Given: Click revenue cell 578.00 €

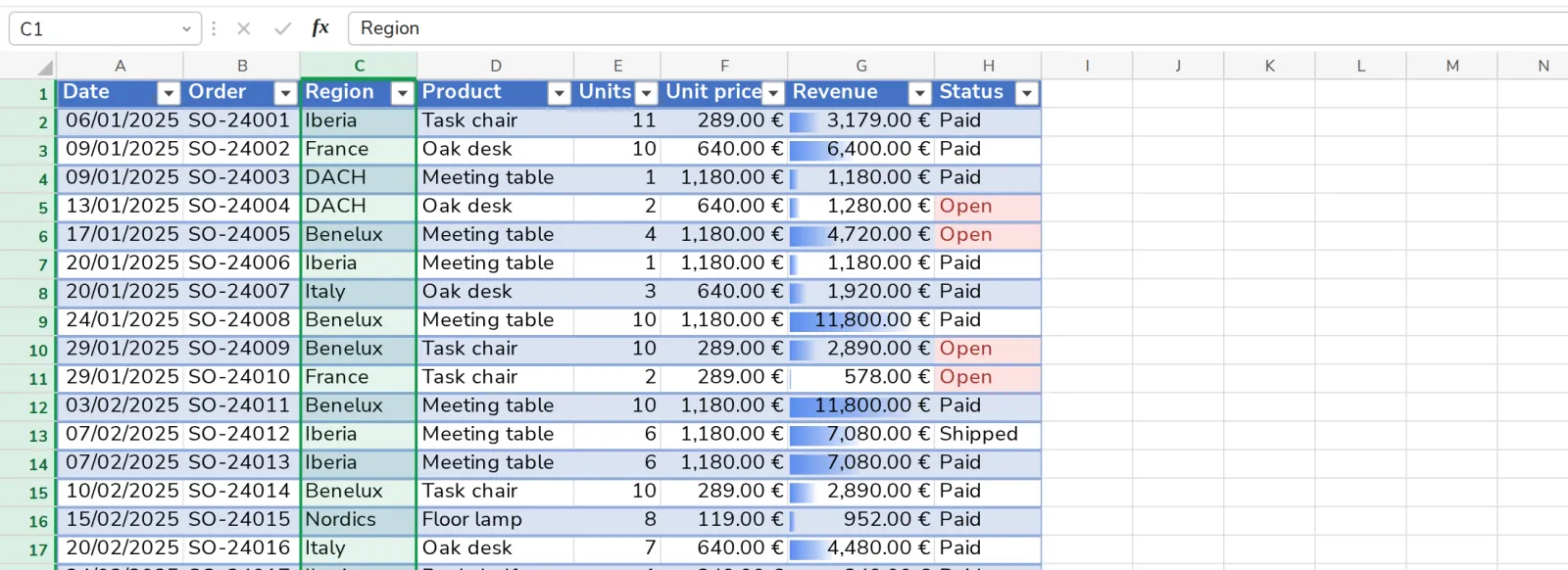Looking at the screenshot, I should 861,378.
